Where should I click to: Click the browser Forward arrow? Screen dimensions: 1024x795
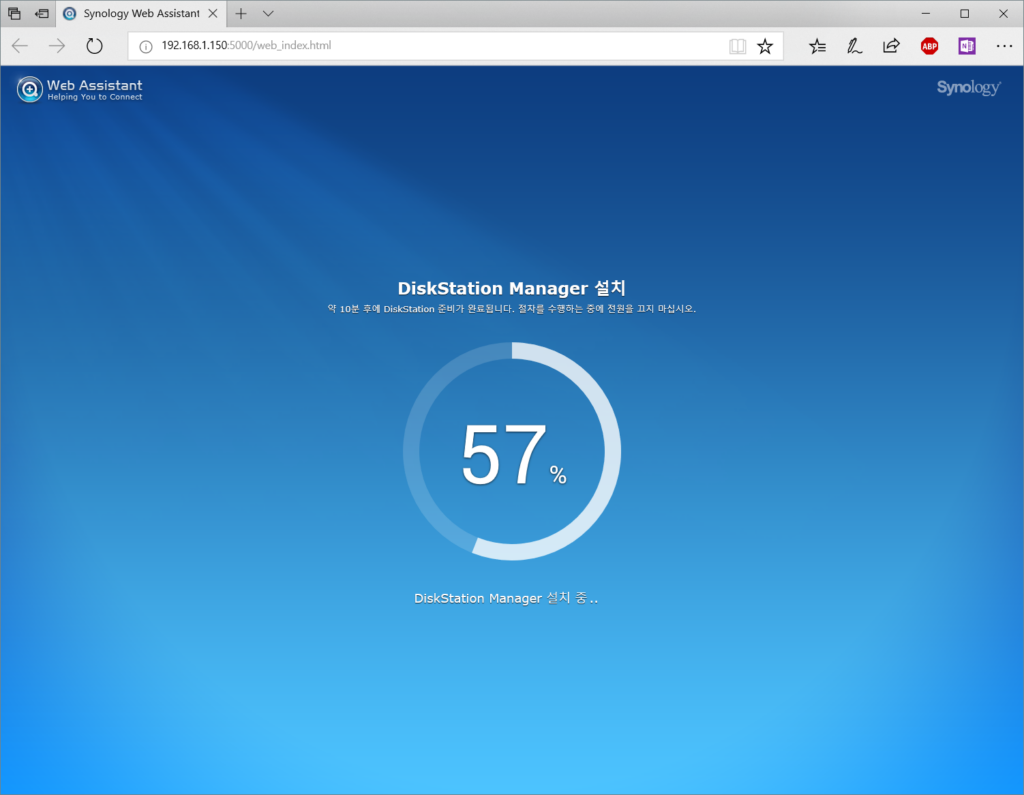pyautogui.click(x=57, y=46)
